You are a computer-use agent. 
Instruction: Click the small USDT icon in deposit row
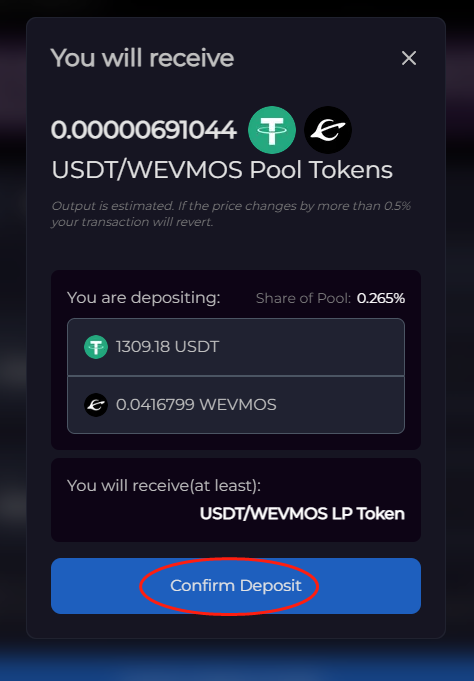pos(96,347)
